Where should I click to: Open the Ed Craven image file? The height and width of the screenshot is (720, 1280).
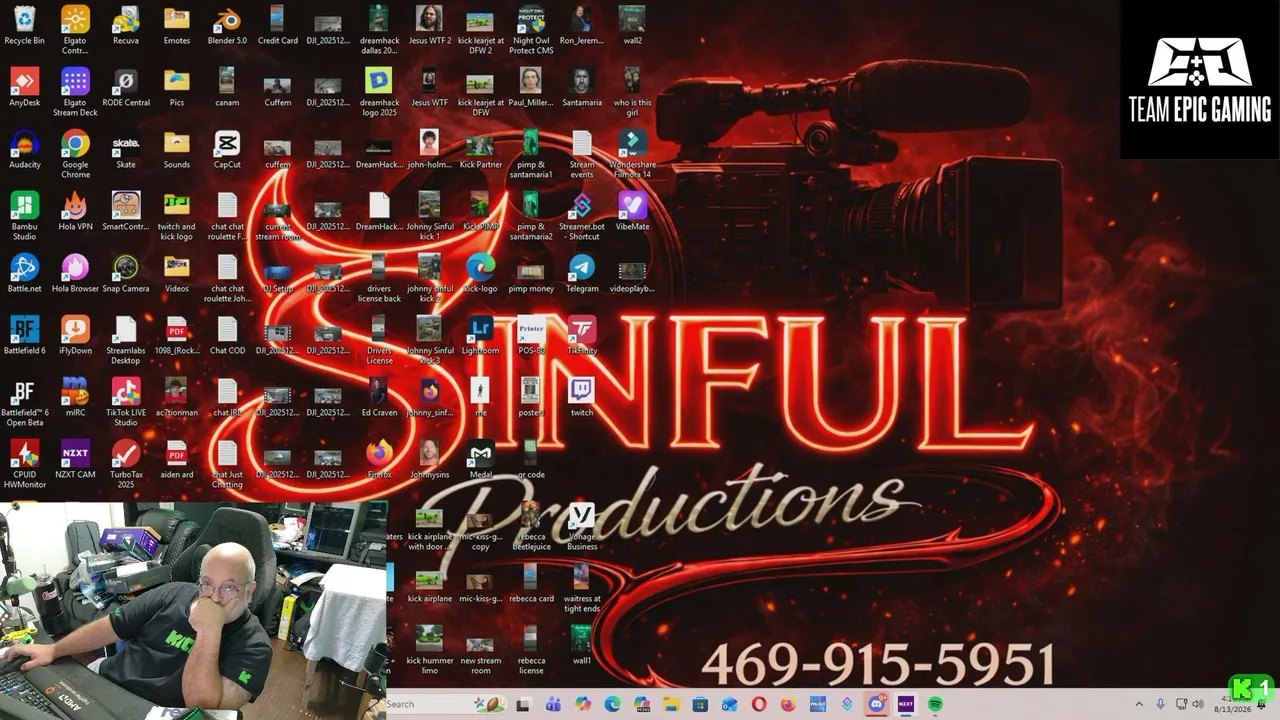point(379,398)
